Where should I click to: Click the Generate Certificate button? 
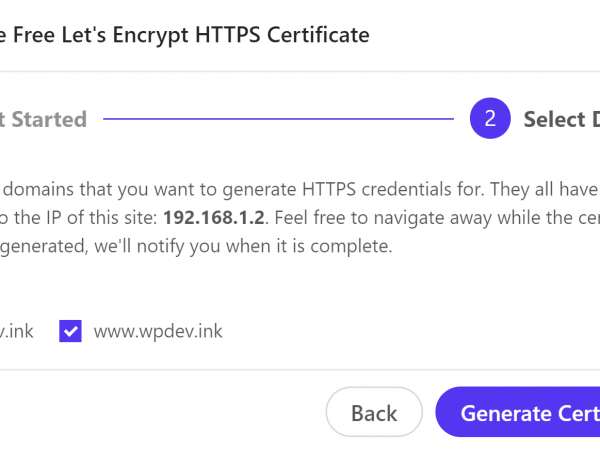[x=520, y=413]
